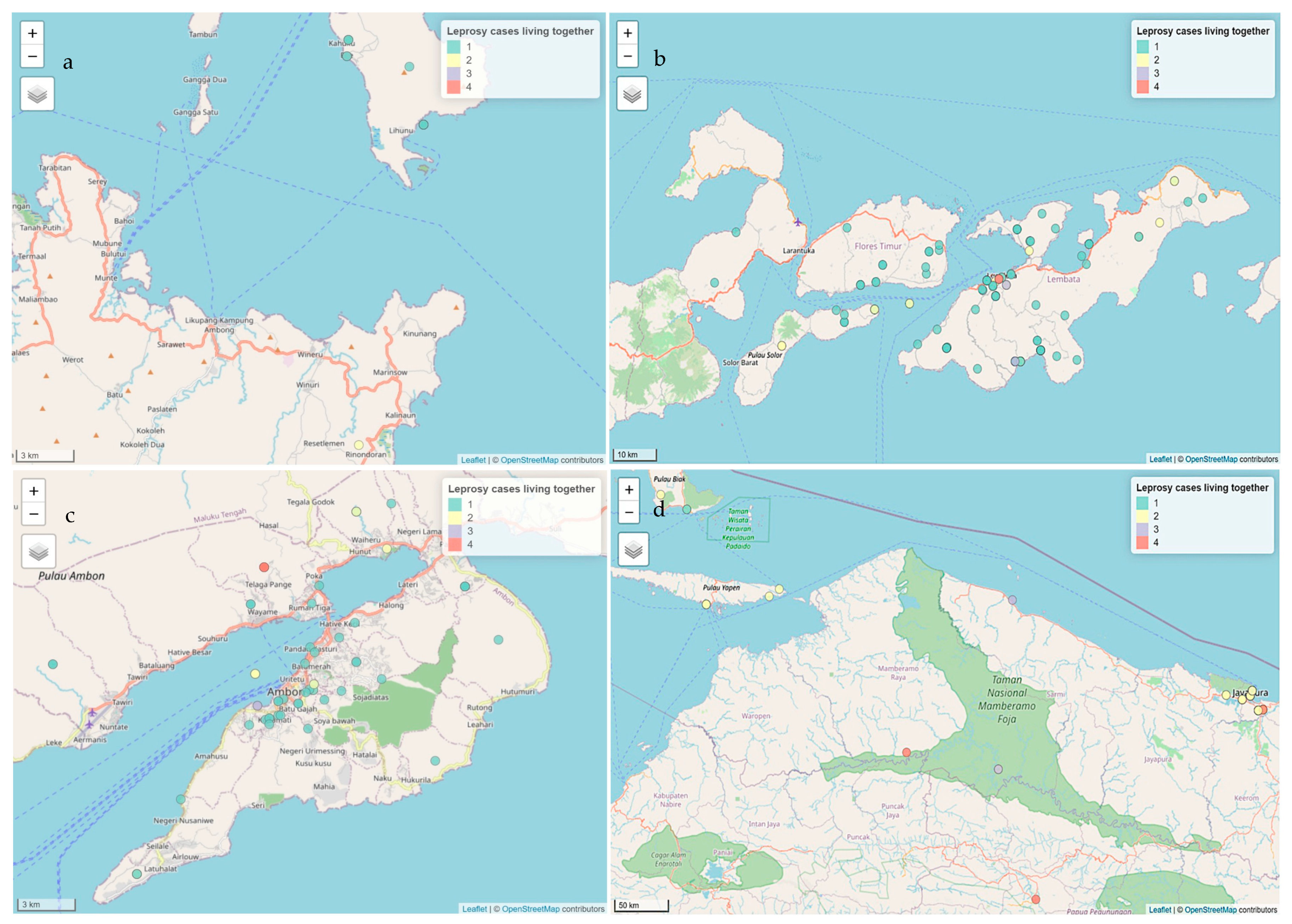Zoom in on map b
The width and height of the screenshot is (1292, 924).
pyautogui.click(x=627, y=33)
